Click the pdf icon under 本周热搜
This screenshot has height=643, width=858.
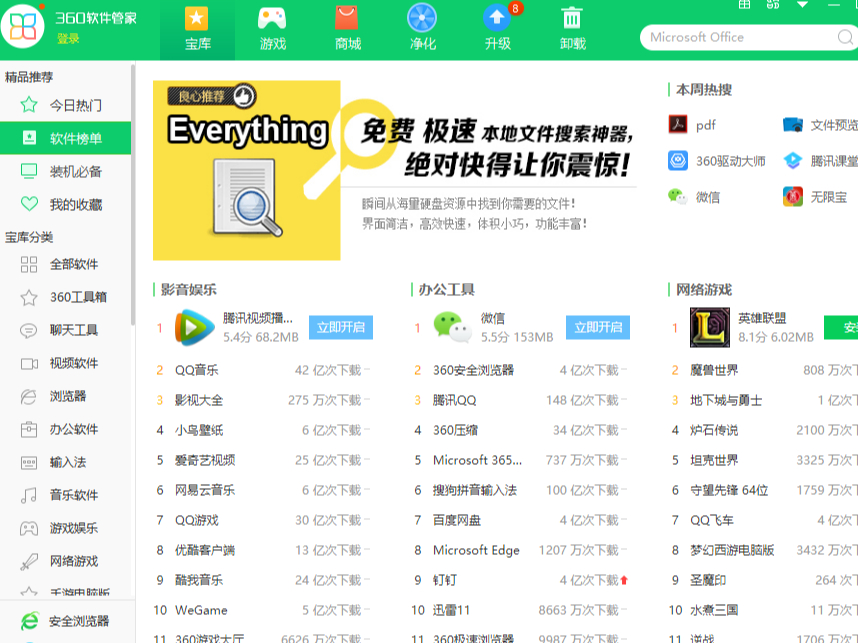(x=678, y=124)
